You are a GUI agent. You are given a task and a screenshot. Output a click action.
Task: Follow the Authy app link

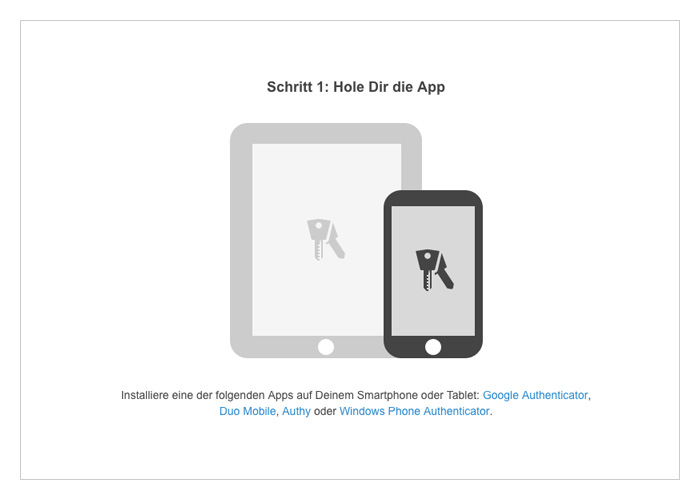tap(296, 411)
